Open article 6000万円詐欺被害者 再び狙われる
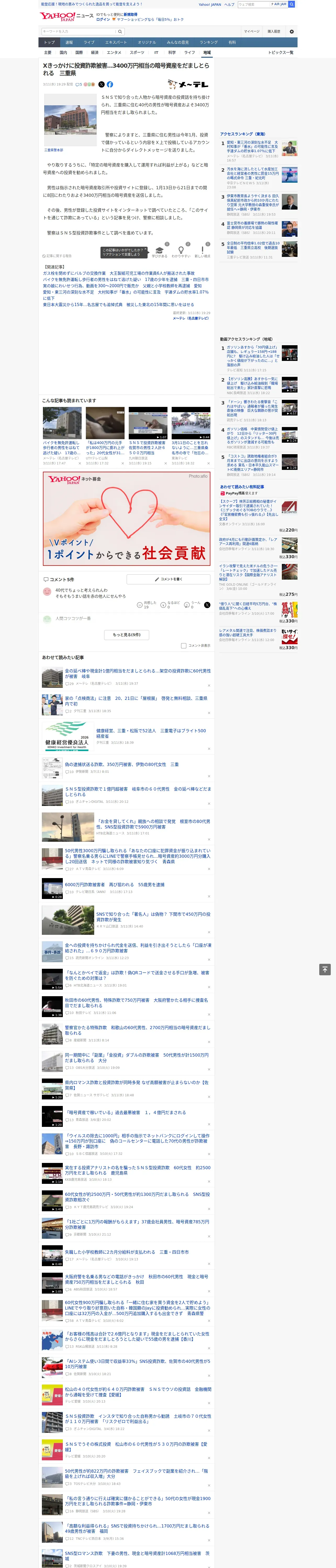 pos(115,885)
